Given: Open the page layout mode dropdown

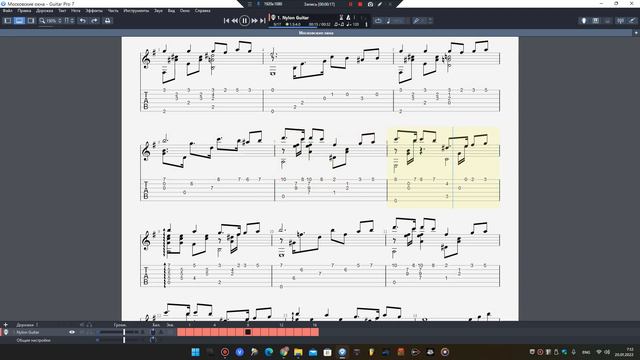Looking at the screenshot, I should (x=69, y=20).
